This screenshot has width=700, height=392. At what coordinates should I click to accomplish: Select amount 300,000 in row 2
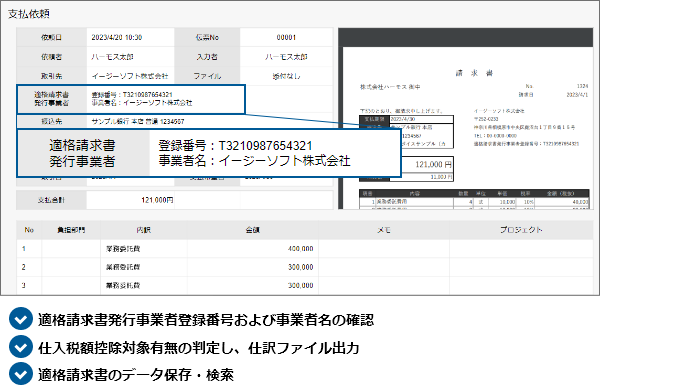[300, 267]
